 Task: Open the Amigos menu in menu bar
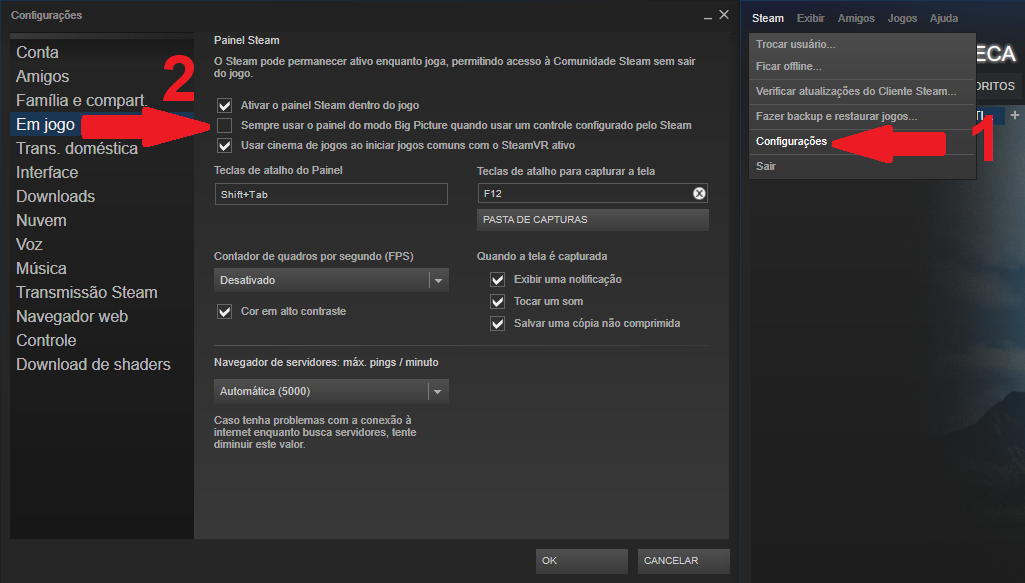pos(856,18)
